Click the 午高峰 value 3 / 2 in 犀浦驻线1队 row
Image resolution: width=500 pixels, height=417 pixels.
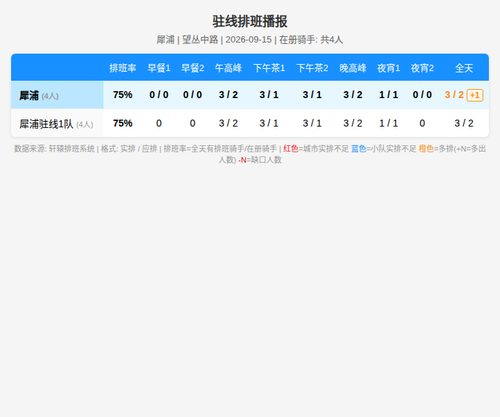[x=228, y=123]
